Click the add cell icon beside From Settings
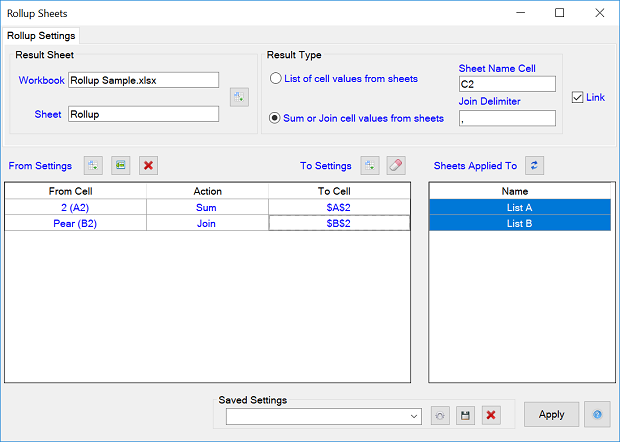The width and height of the screenshot is (620, 442). click(x=93, y=165)
